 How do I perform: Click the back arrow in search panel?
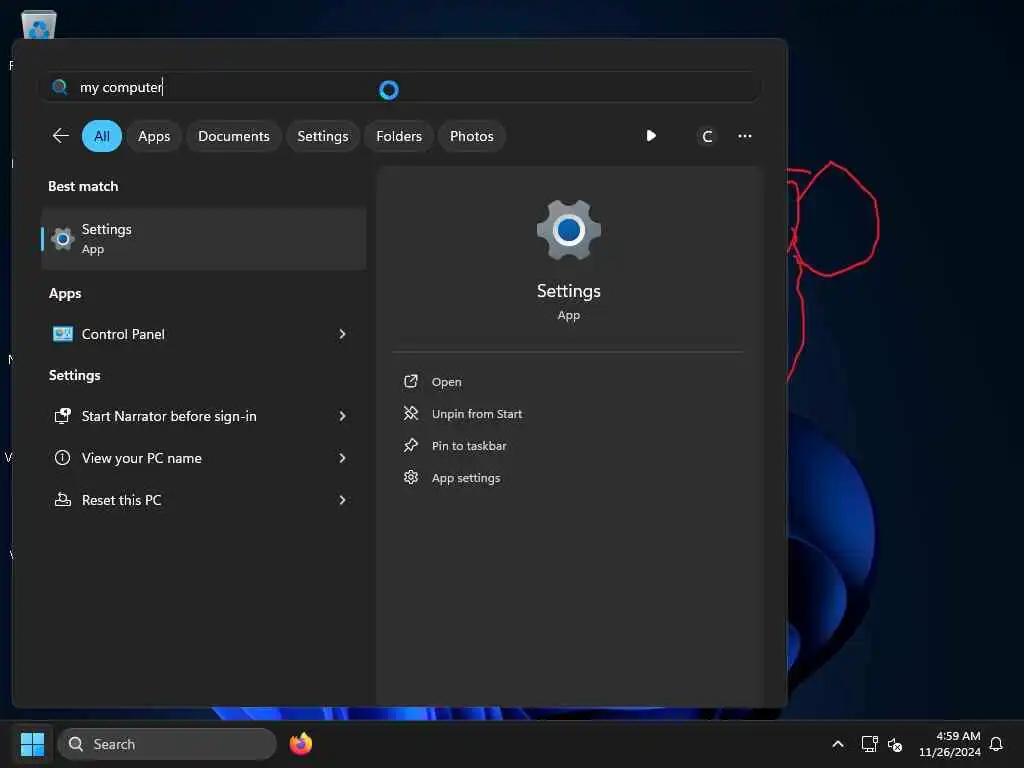[x=61, y=136]
